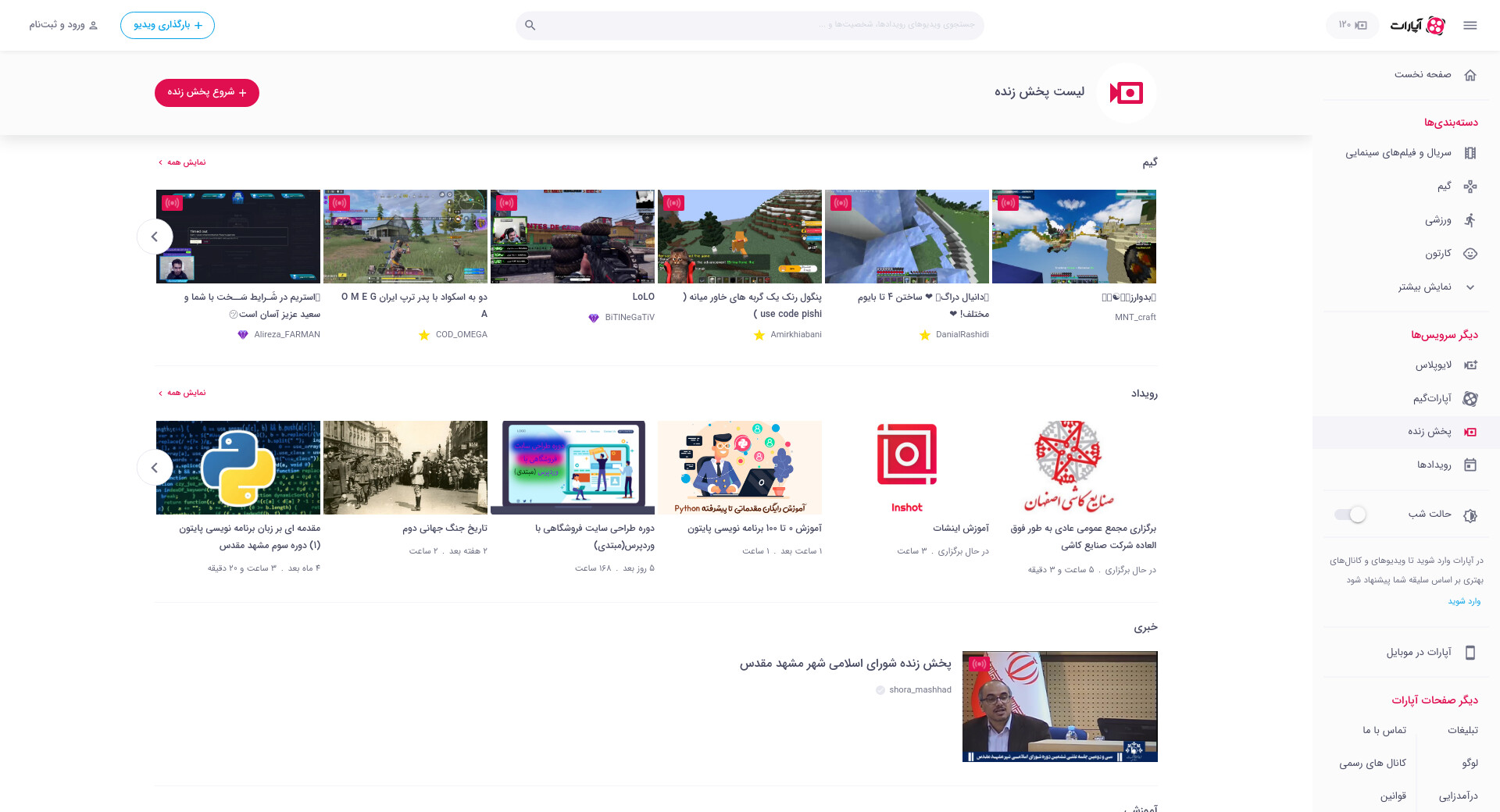Screen dimensions: 1500x812
Task: Open the صفحه نخست menu item
Action: 1406,75
